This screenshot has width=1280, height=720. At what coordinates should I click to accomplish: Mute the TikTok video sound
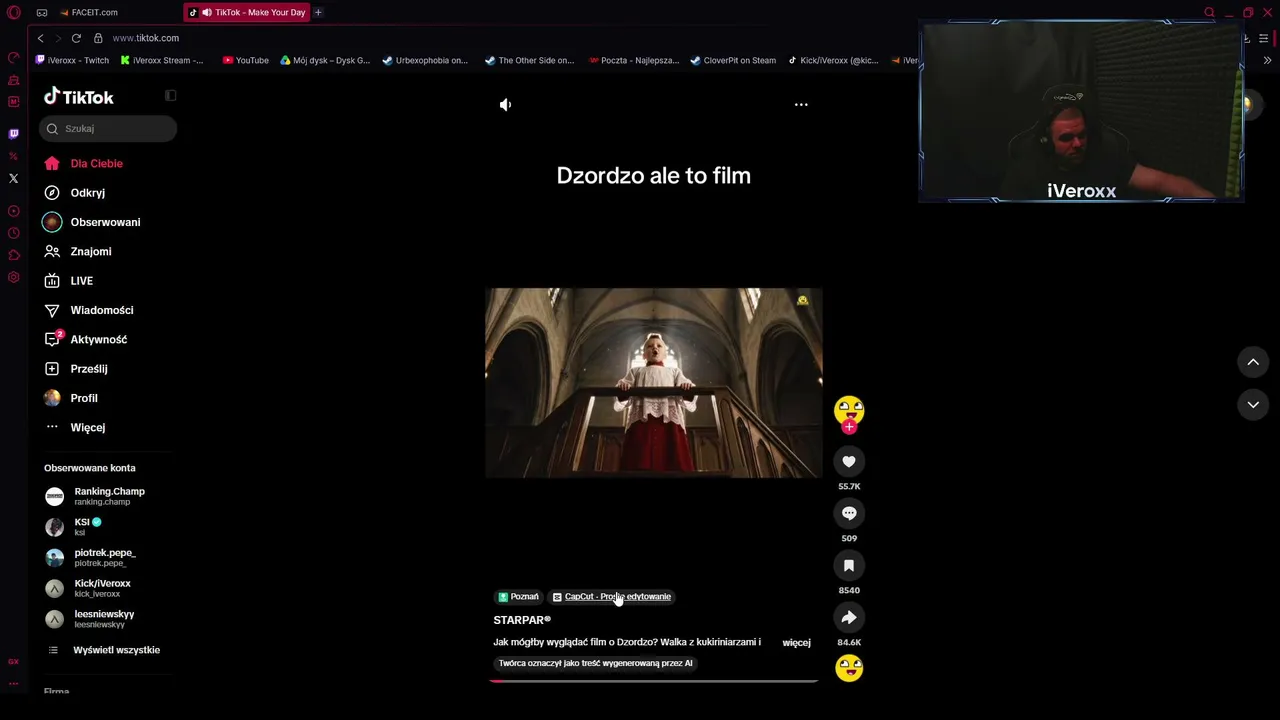[x=505, y=104]
